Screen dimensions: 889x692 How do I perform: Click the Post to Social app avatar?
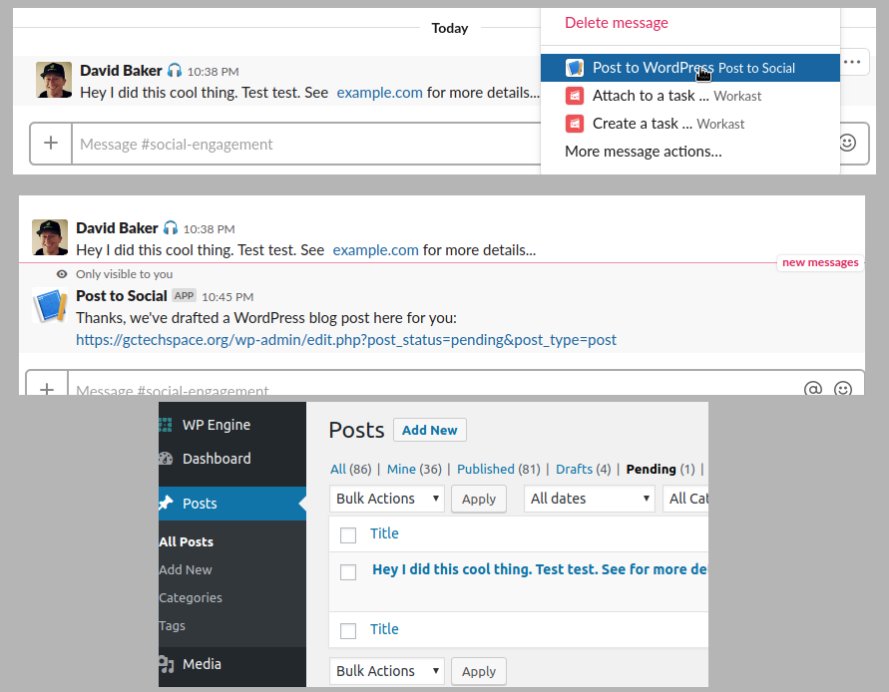(x=50, y=305)
